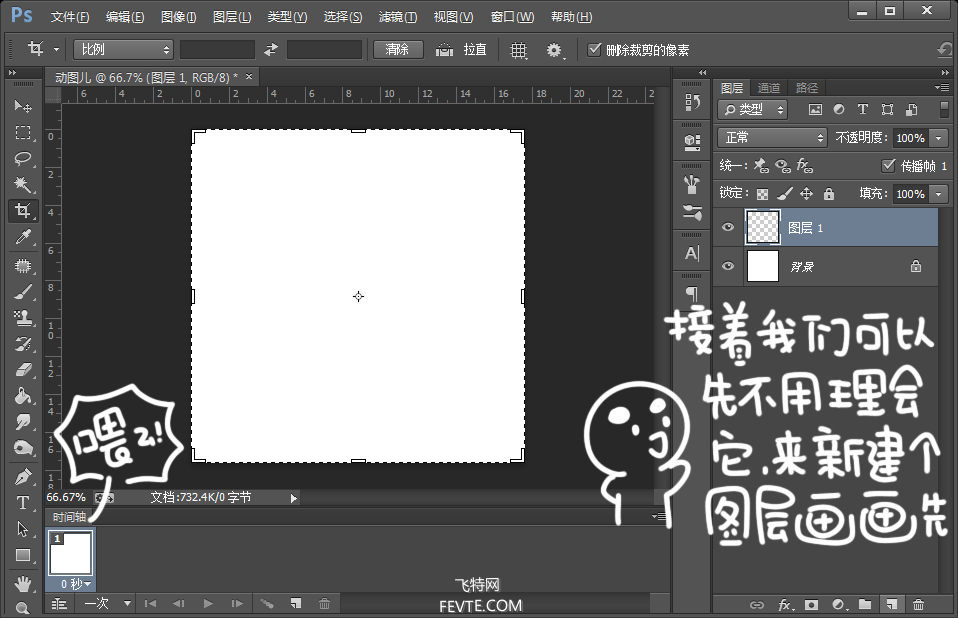Open the 滤镜(T) menu

[398, 17]
